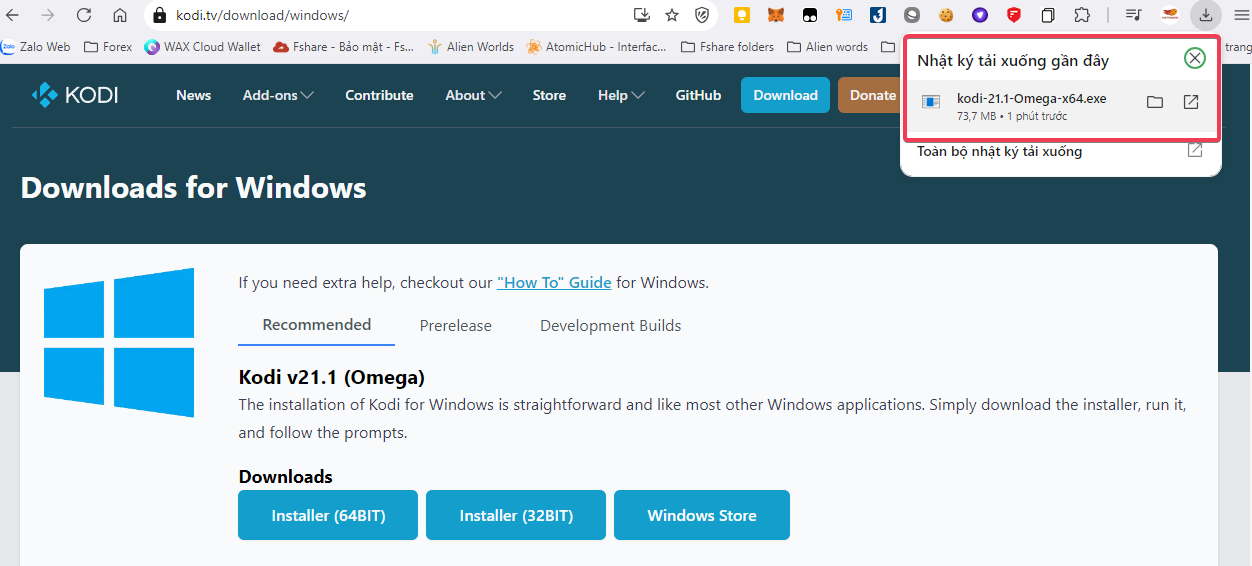The height and width of the screenshot is (566, 1252).
Task: Open the GitHub link in the navbar
Action: [x=698, y=95]
